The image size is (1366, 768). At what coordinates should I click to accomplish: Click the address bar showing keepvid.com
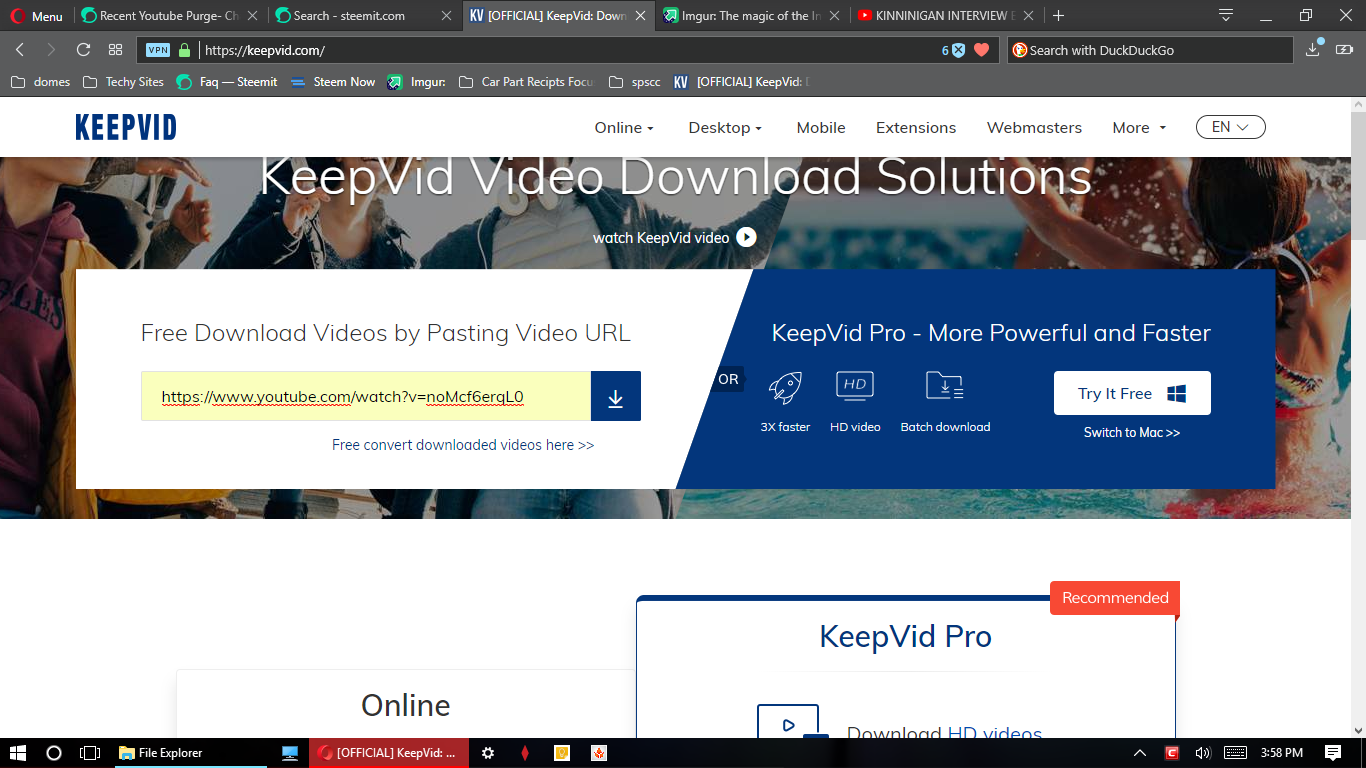[570, 50]
